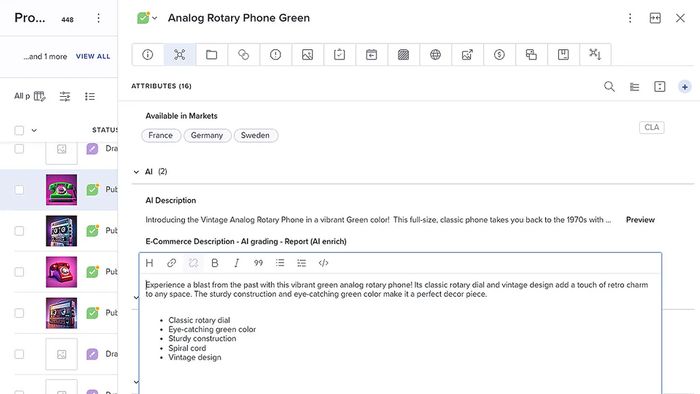Viewport: 700px width, 394px height.
Task: Search attributes with magnifier icon
Action: (x=609, y=86)
